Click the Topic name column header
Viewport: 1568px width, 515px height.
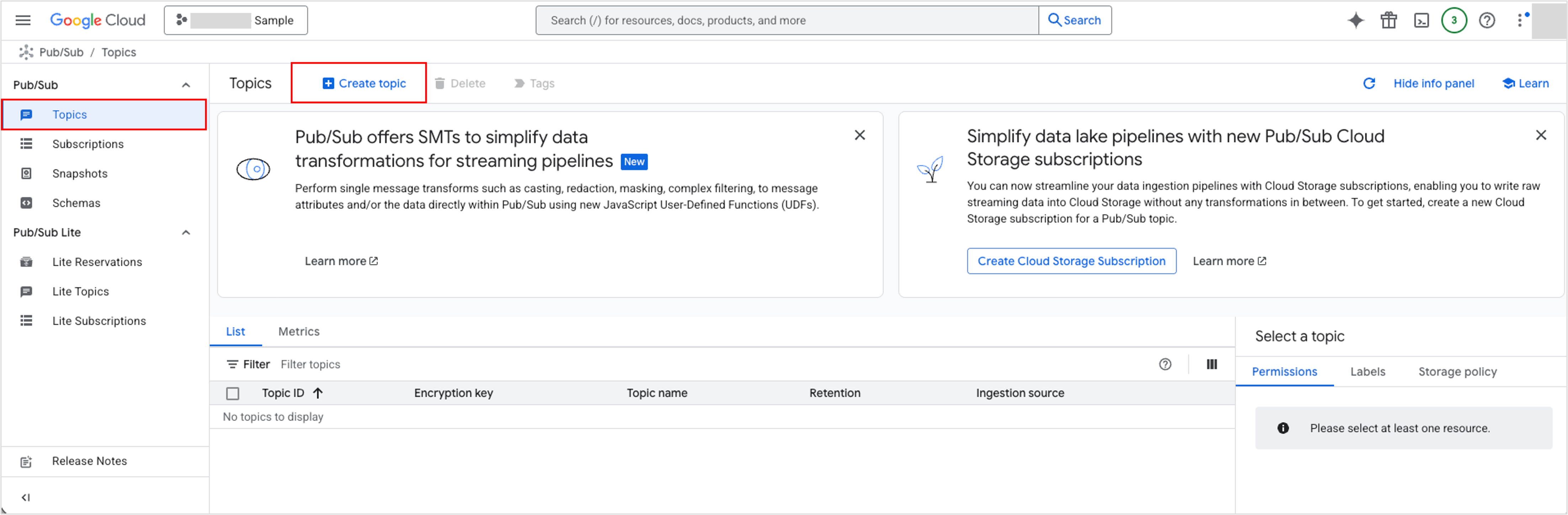tap(657, 393)
